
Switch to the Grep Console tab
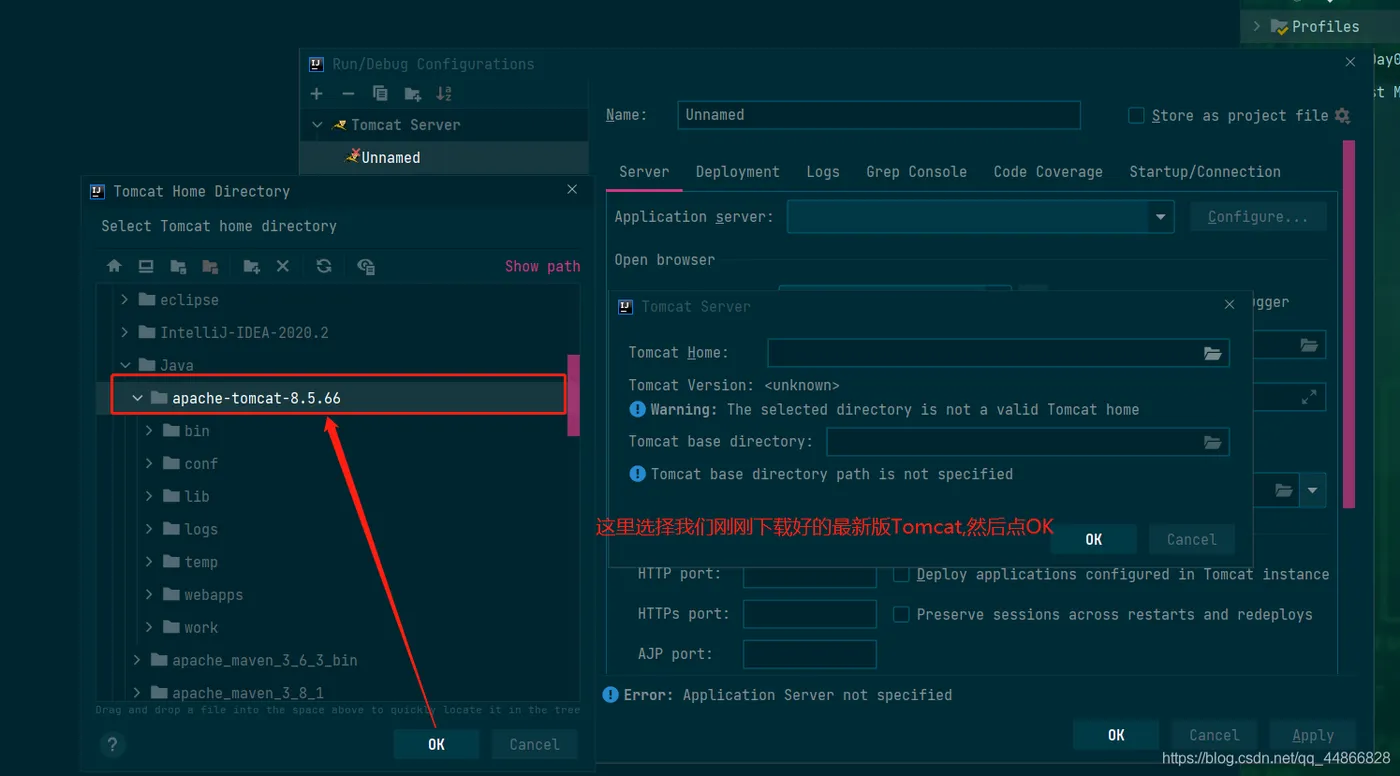pos(916,172)
